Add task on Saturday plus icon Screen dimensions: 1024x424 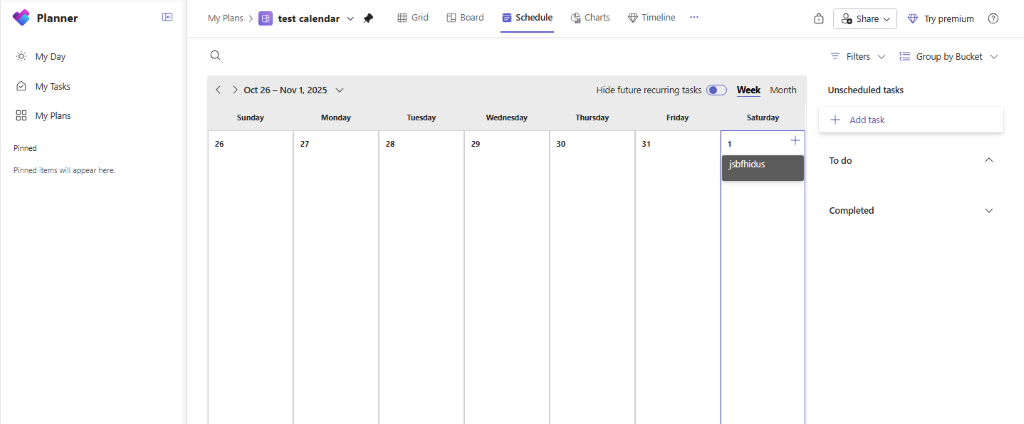click(x=795, y=140)
